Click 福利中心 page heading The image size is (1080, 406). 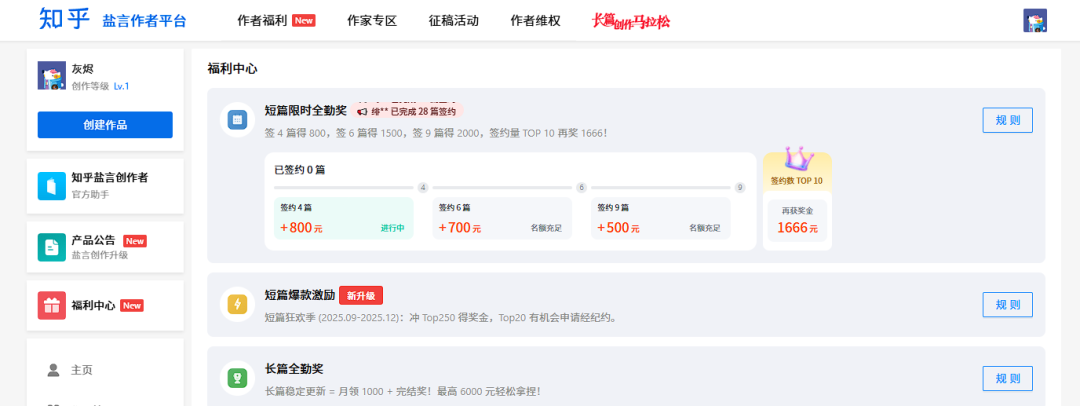pos(233,69)
